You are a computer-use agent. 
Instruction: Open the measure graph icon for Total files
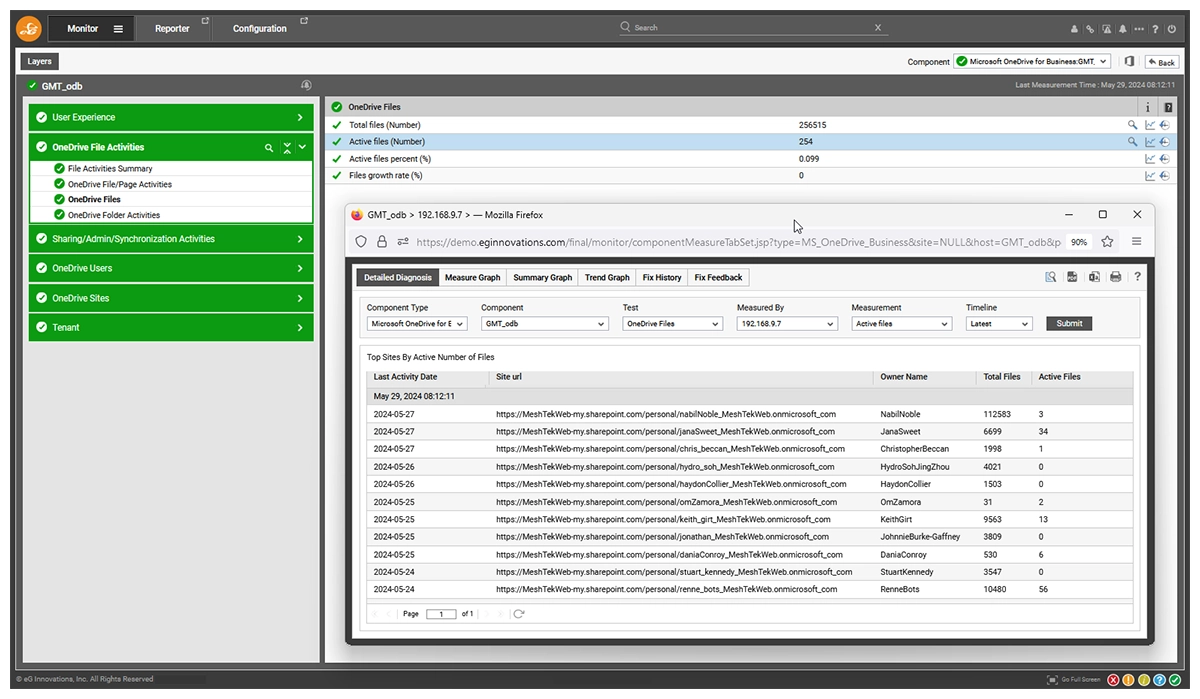(1150, 125)
